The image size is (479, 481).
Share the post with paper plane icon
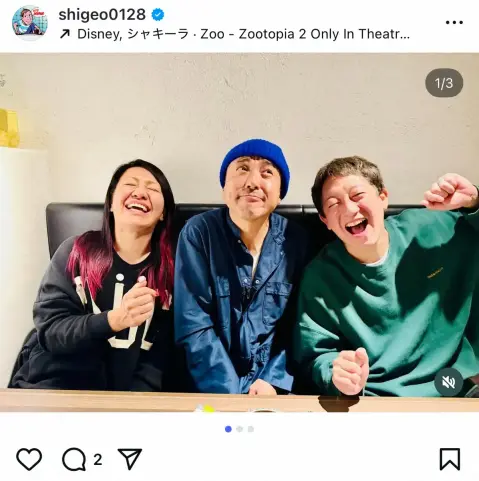pos(130,459)
